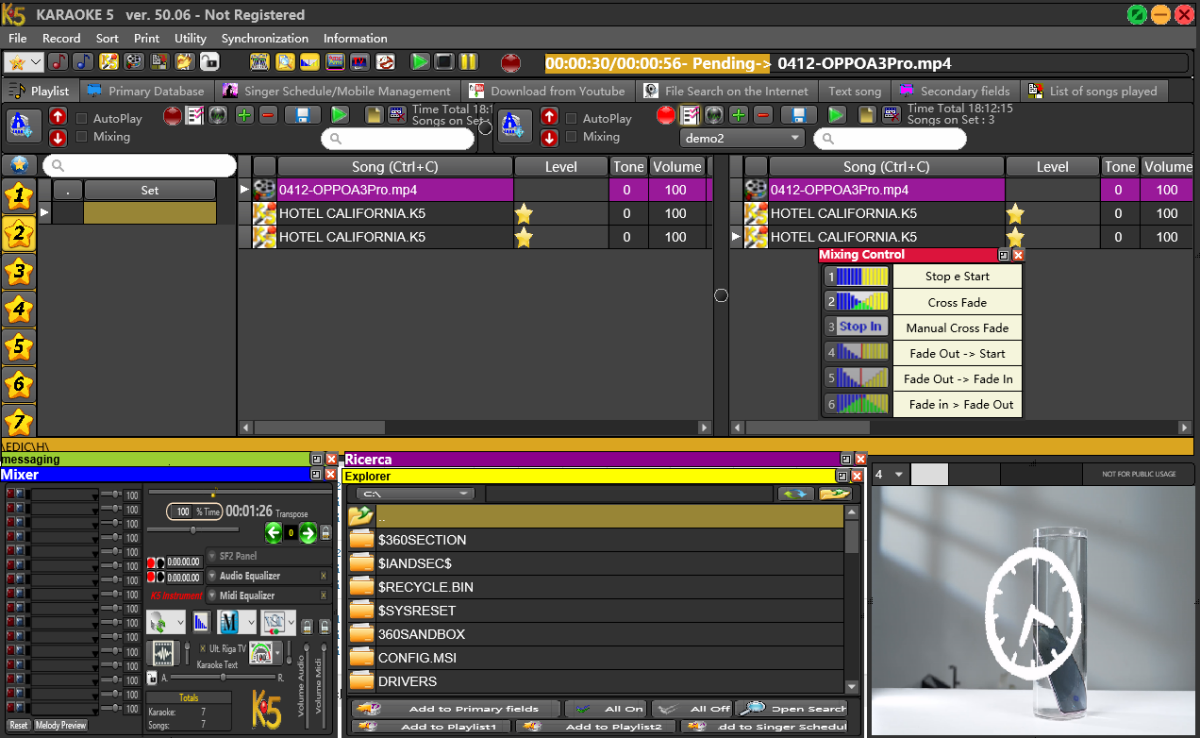The width and height of the screenshot is (1200, 738).
Task: Click the transpose up green right arrow
Action: click(x=308, y=533)
